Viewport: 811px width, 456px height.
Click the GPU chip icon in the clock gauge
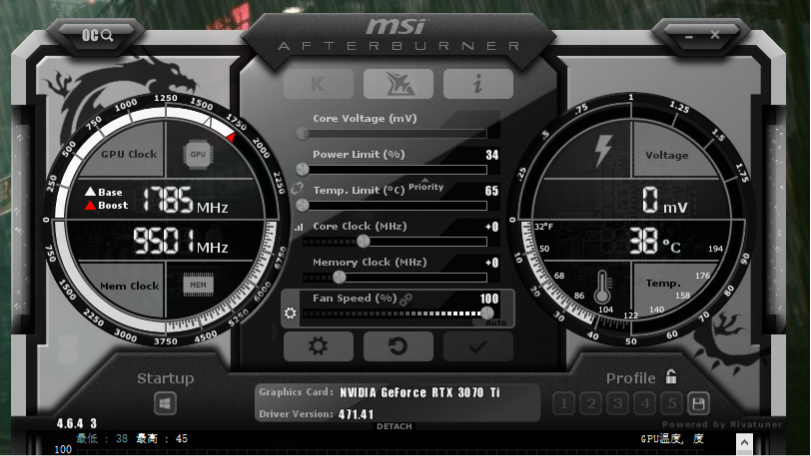(x=198, y=154)
